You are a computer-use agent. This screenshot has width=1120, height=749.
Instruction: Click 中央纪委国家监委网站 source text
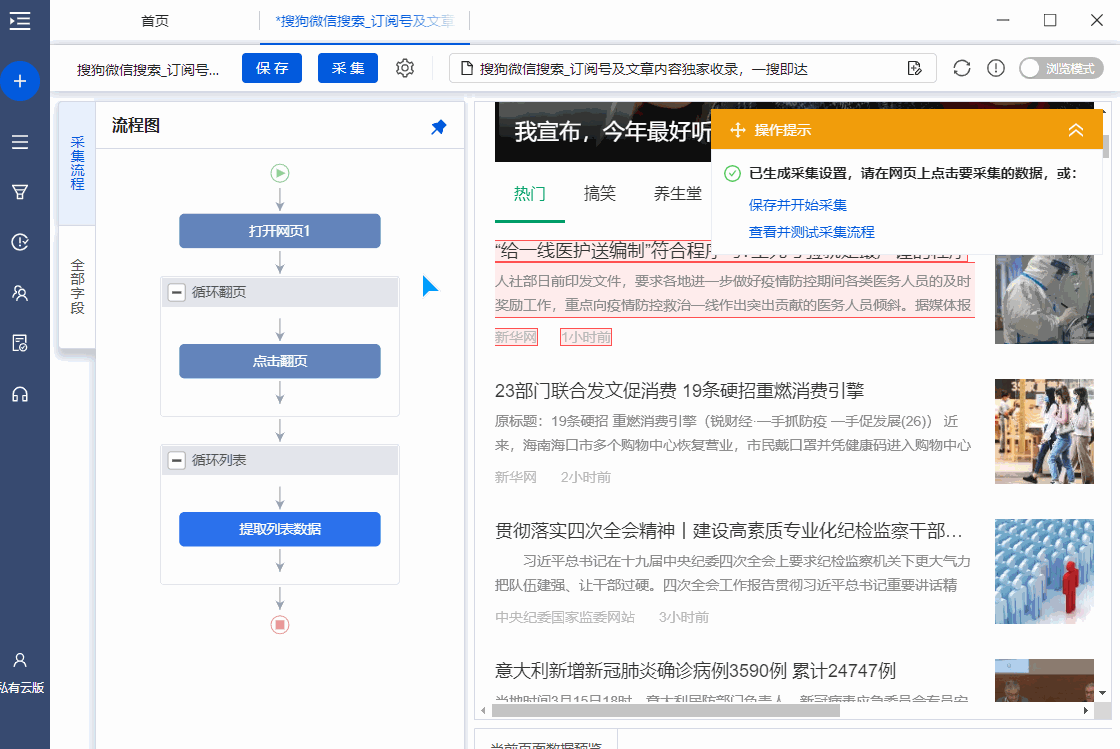tap(564, 617)
